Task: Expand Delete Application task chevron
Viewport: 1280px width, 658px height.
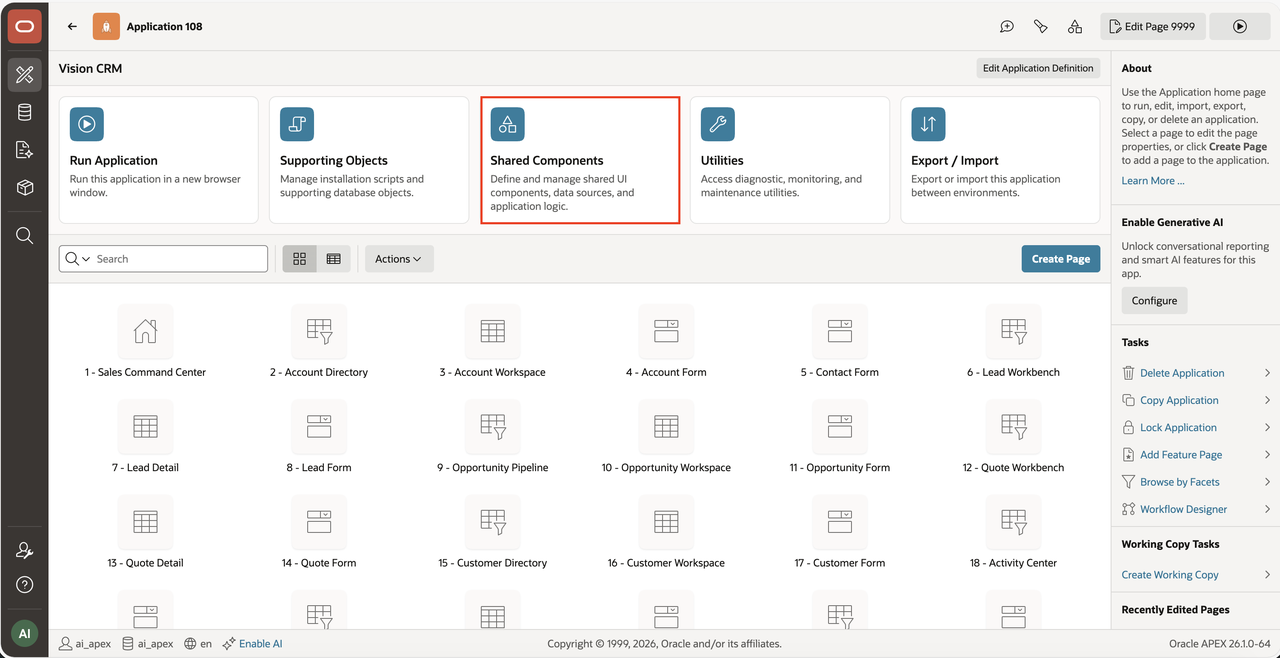Action: click(1267, 373)
